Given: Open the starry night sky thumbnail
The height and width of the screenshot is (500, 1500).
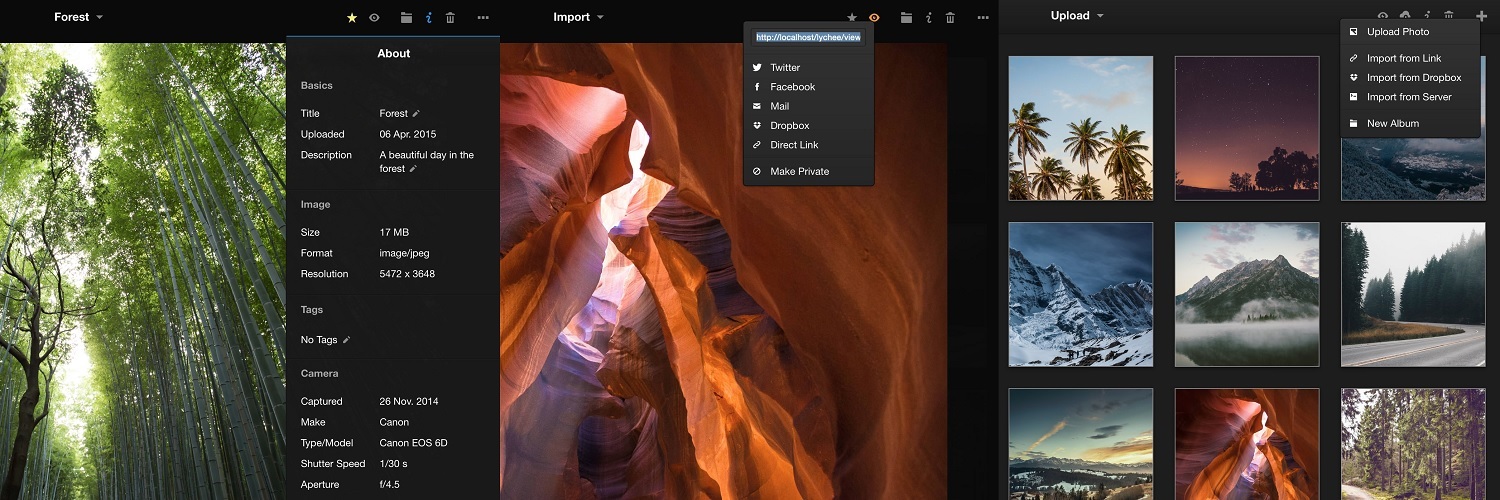Looking at the screenshot, I should click(1247, 128).
